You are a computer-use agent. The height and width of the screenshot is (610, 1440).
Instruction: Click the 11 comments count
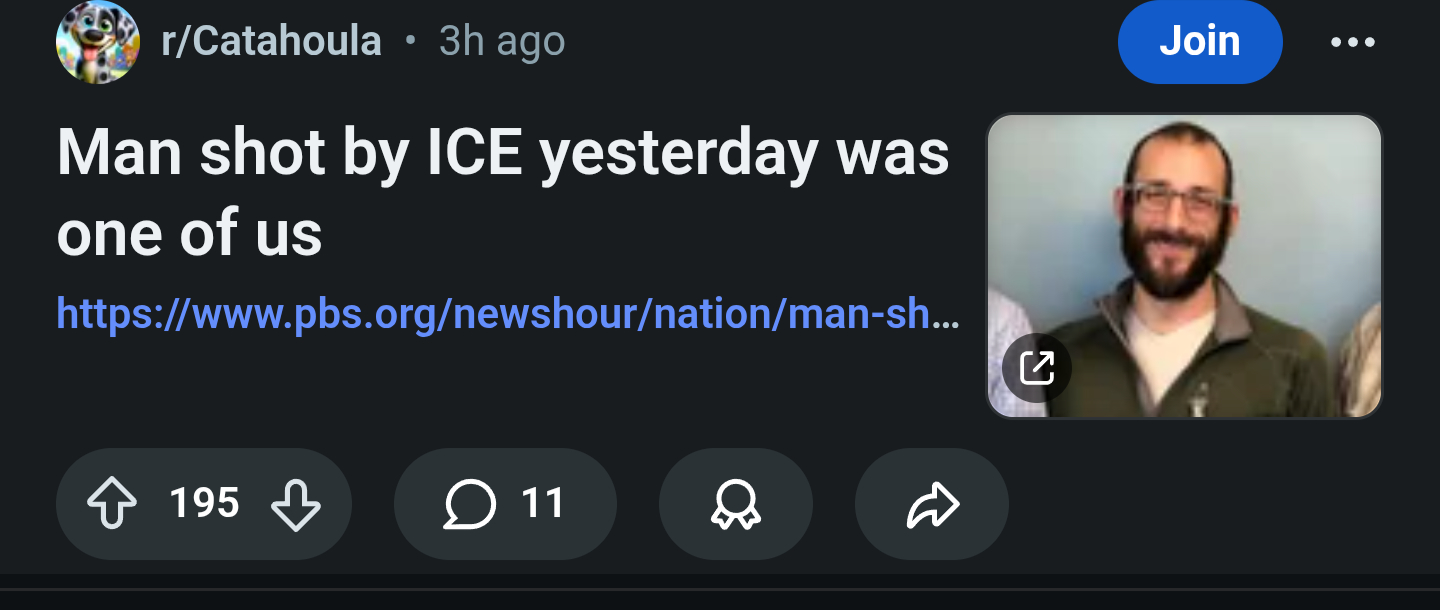click(x=543, y=503)
